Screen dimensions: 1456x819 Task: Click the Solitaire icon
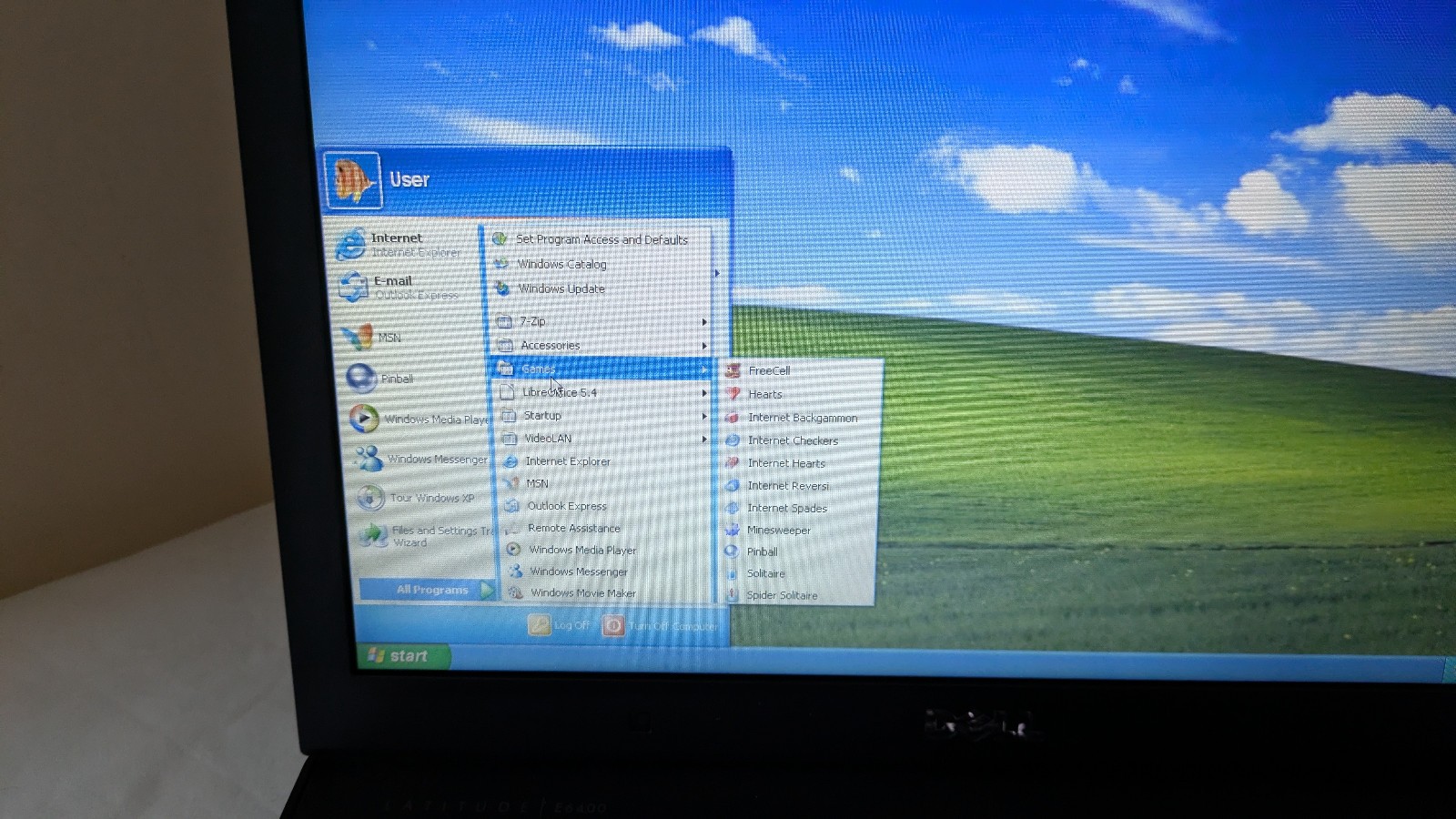click(732, 573)
